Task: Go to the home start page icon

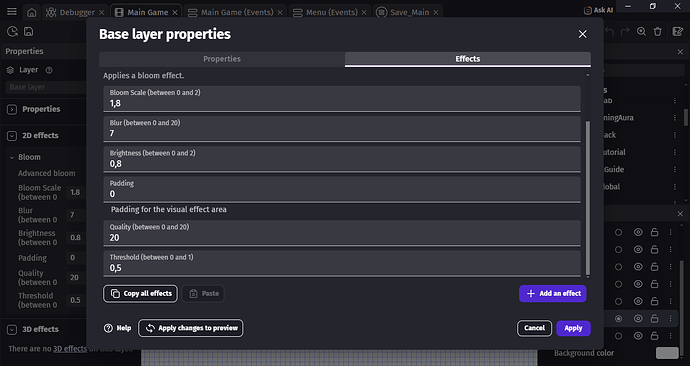Action: [32, 12]
